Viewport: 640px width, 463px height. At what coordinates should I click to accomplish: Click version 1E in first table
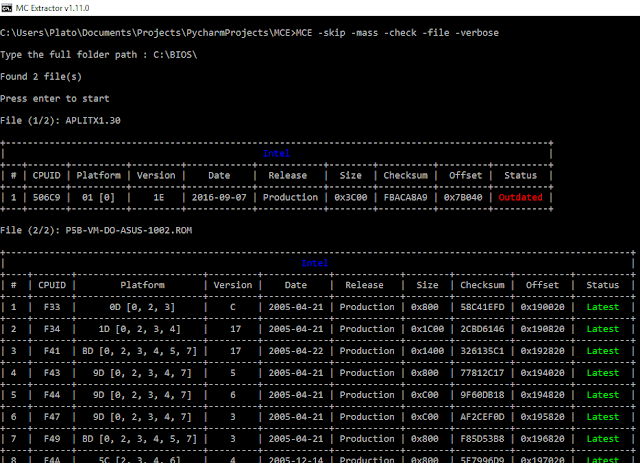tap(159, 198)
